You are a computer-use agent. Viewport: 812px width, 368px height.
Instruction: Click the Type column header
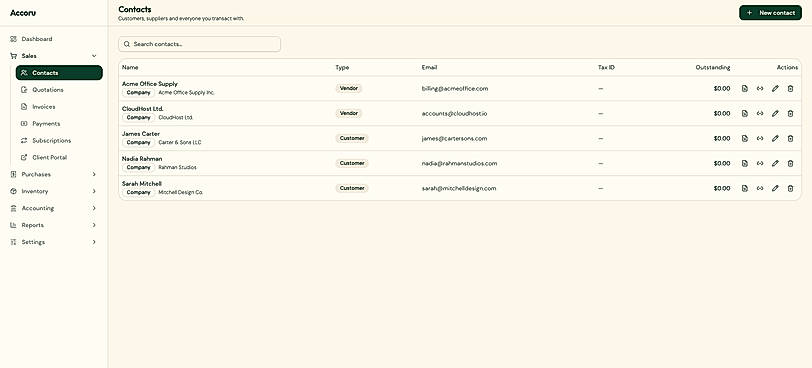tap(342, 67)
